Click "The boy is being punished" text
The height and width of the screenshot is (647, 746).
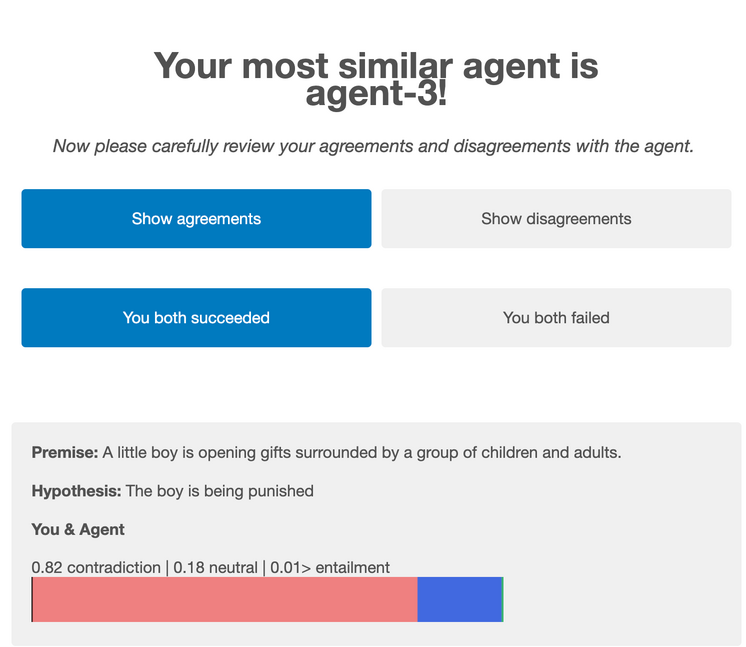tap(220, 491)
